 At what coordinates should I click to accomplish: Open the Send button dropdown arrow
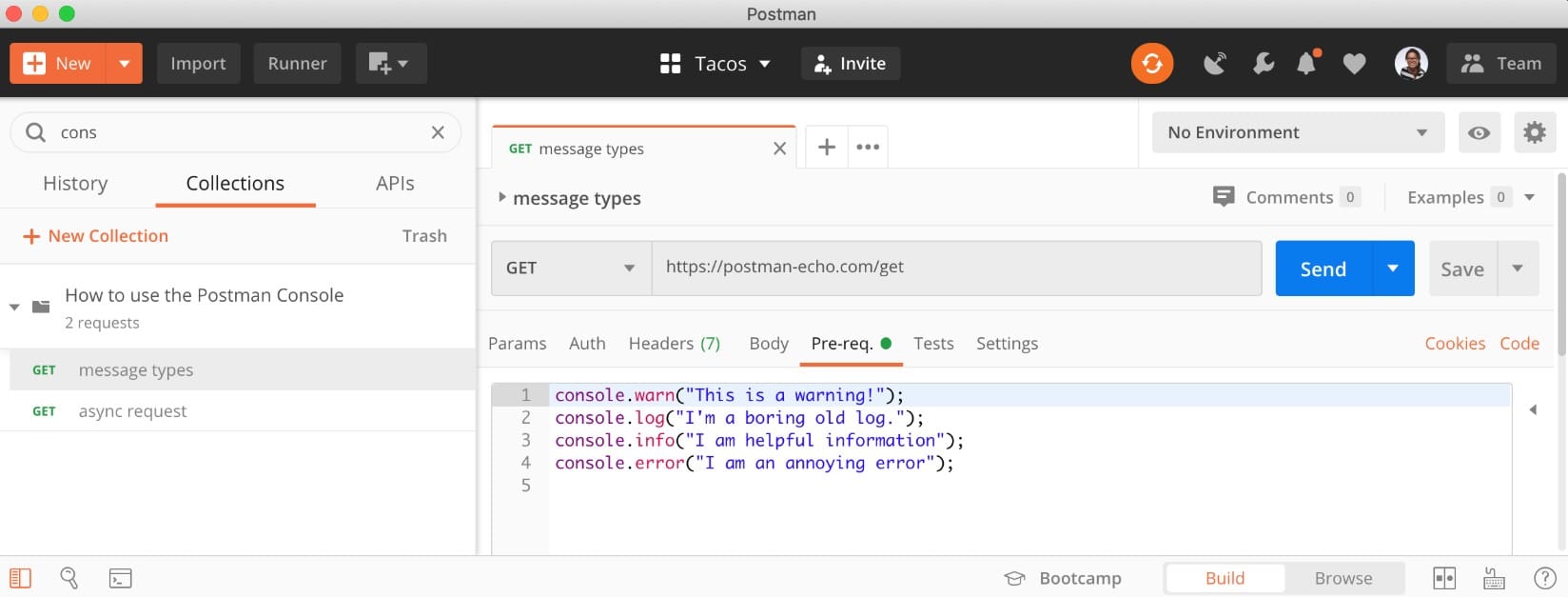point(1393,268)
